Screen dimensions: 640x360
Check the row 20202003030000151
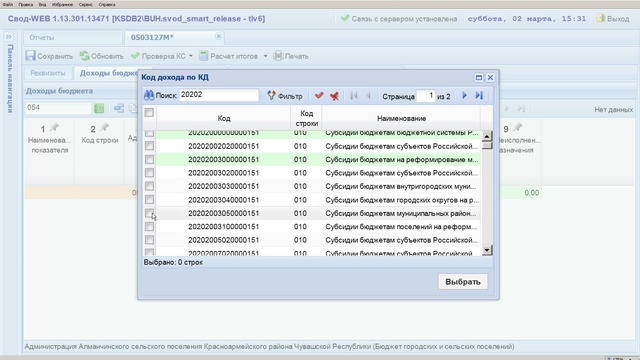pyautogui.click(x=149, y=186)
